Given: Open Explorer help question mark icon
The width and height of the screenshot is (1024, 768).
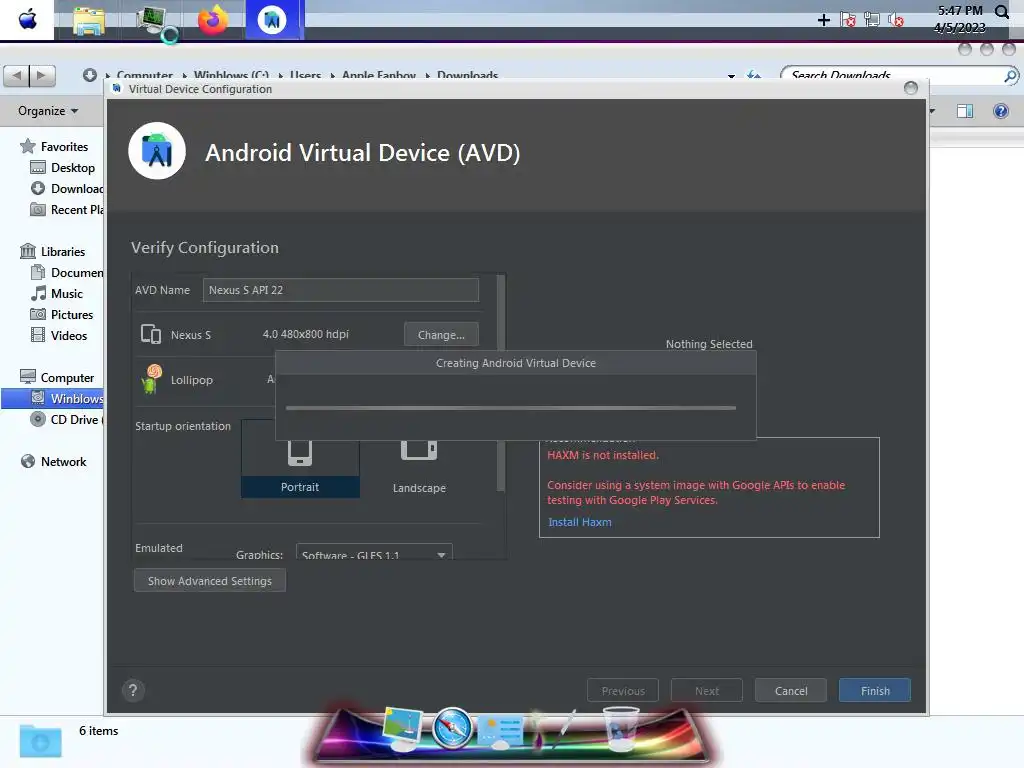Looking at the screenshot, I should [x=1000, y=111].
